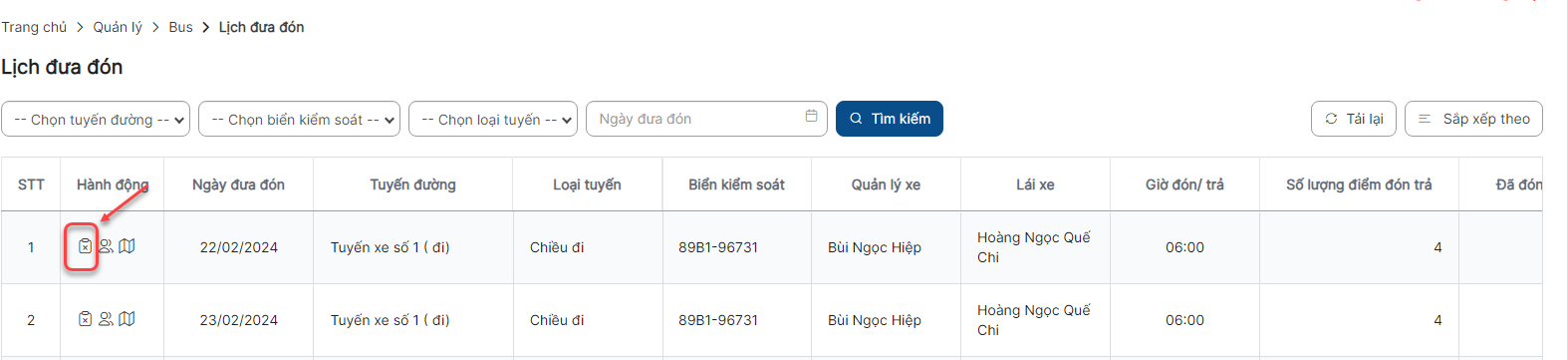Click the Biển kiểm soát column header
Screen dimensions: 1568x360
(x=736, y=184)
